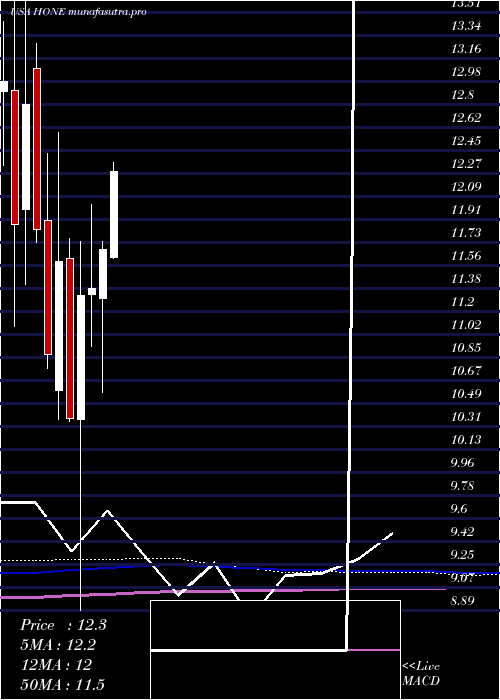Click the 10.85 price axis label
Image resolution: width=500 pixels, height=700 pixels.
pos(466,347)
